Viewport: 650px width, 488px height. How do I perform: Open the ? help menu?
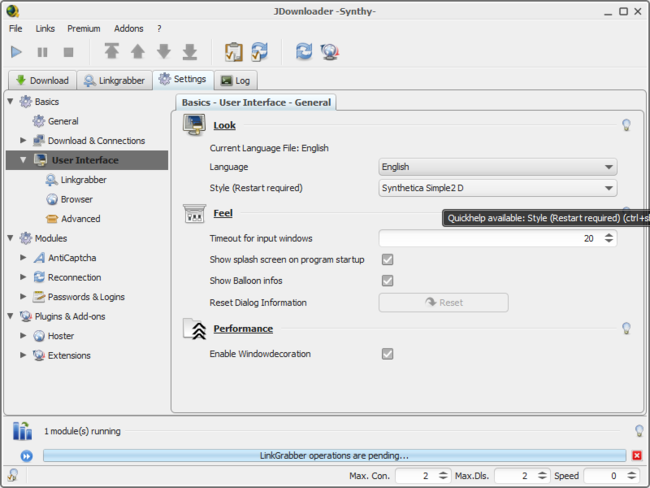[x=159, y=29]
